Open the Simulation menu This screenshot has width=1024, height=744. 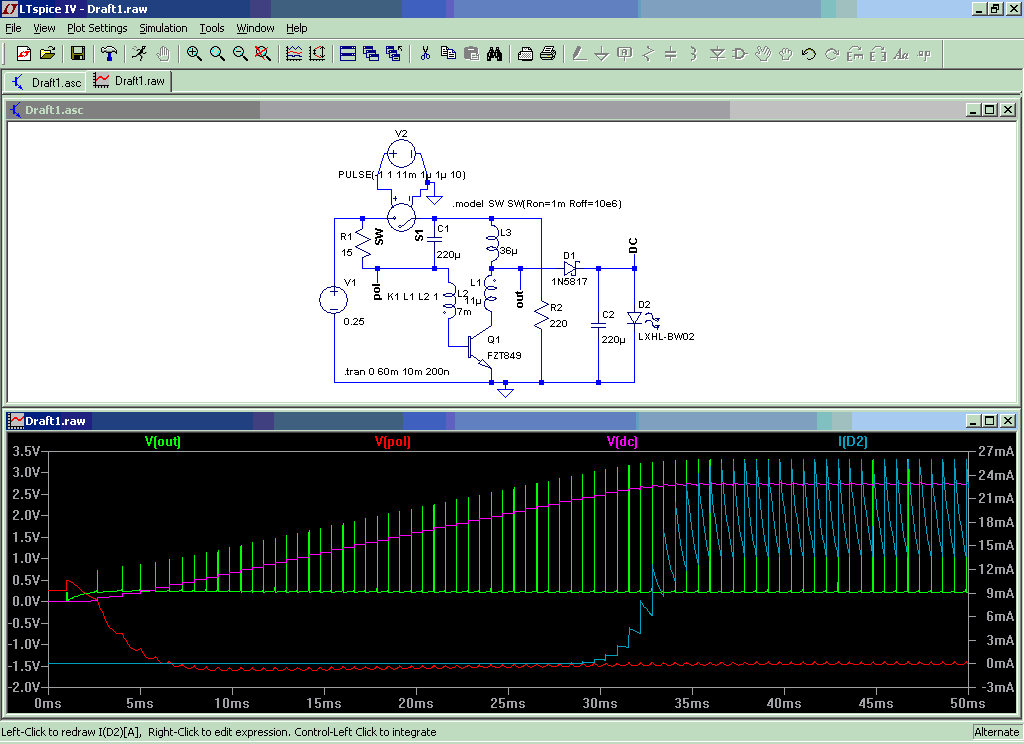coord(163,28)
